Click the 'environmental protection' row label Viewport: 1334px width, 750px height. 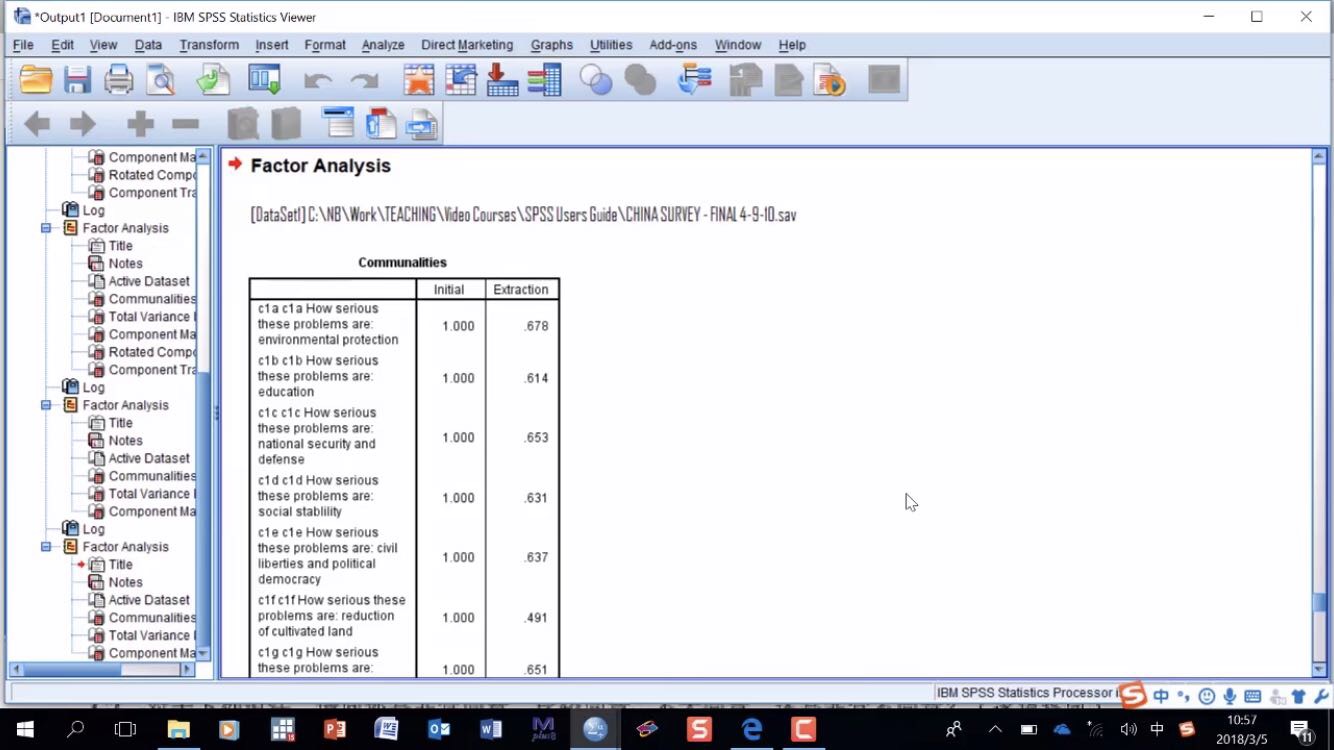tap(328, 324)
